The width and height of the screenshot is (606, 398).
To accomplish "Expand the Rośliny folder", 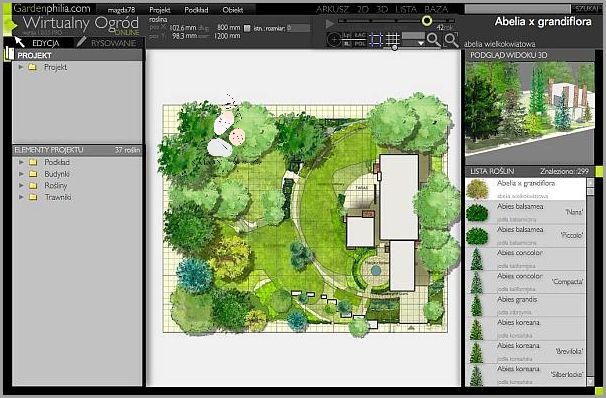I will click(x=21, y=185).
